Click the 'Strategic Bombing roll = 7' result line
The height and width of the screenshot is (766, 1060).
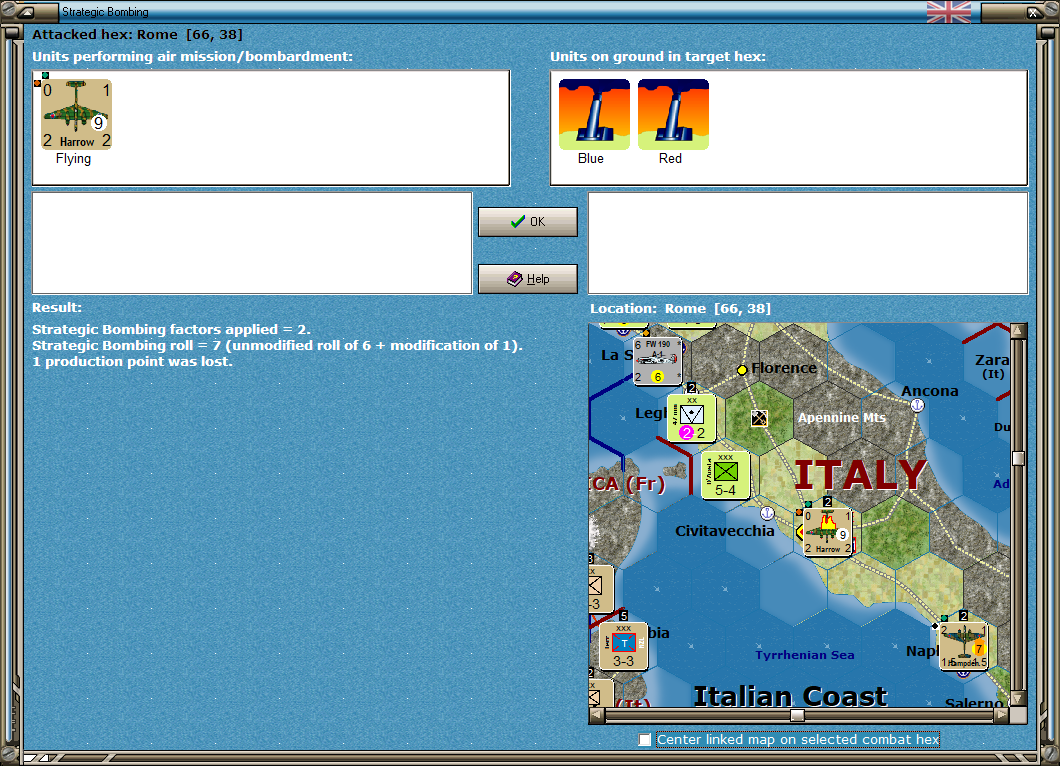click(277, 345)
